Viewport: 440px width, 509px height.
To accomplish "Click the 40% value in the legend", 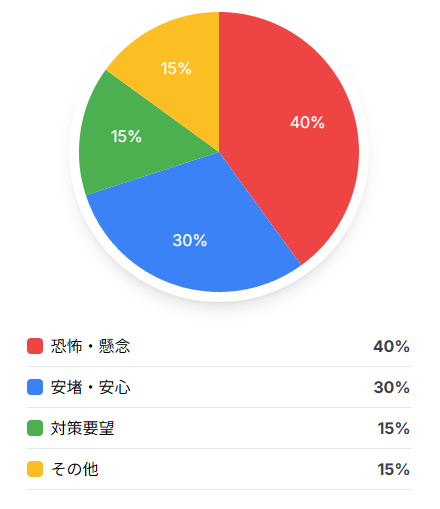I will [391, 346].
